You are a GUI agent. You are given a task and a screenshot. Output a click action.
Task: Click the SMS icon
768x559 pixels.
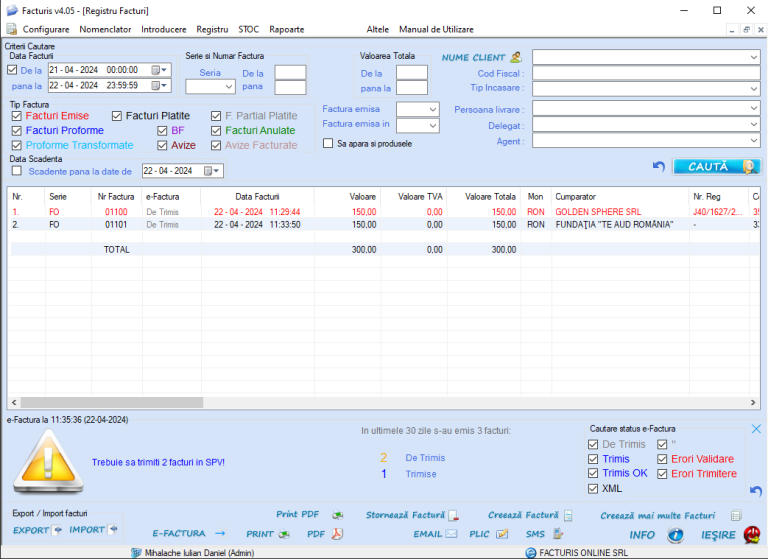(555, 534)
